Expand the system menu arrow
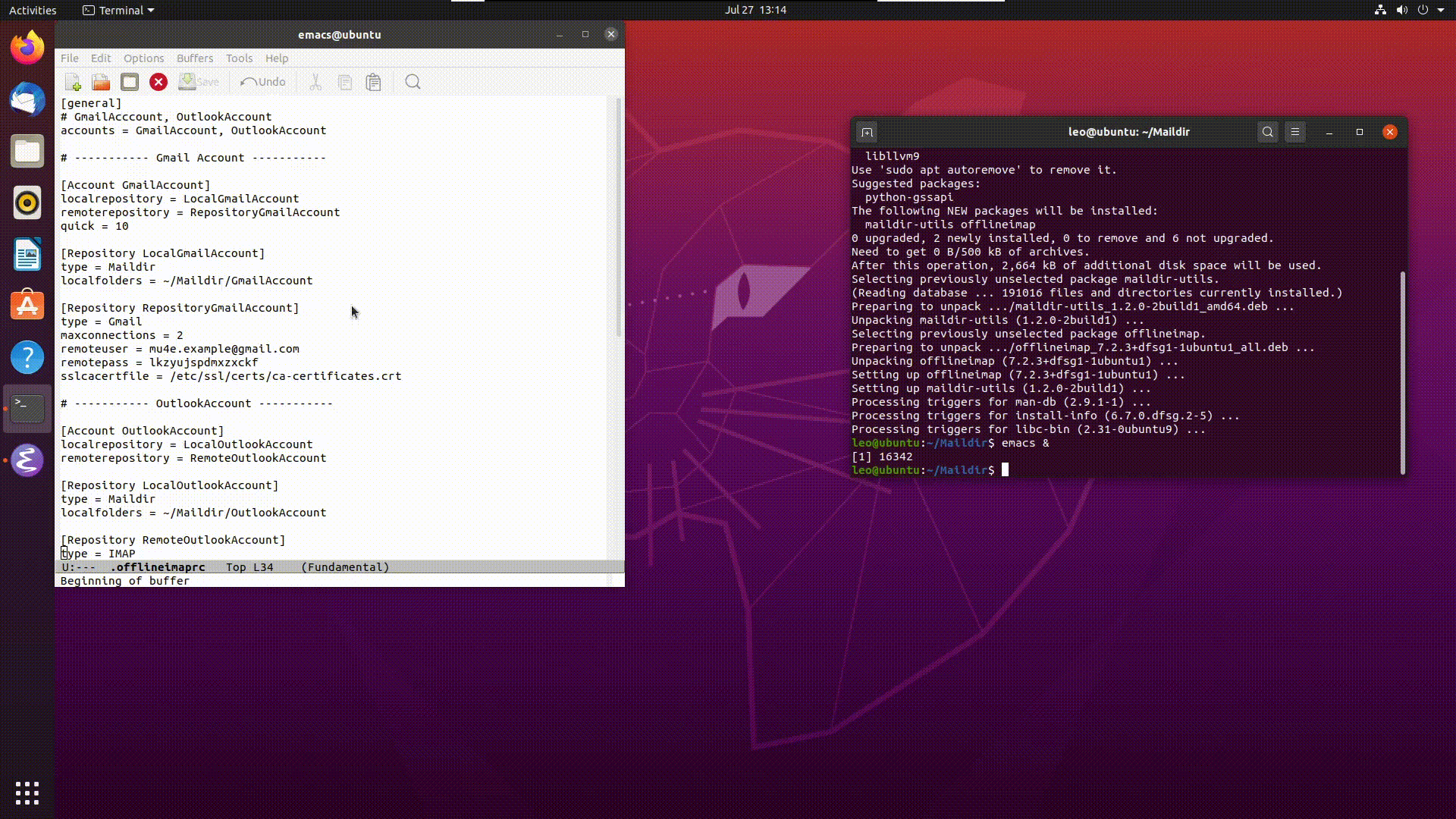The width and height of the screenshot is (1456, 819). (1441, 10)
